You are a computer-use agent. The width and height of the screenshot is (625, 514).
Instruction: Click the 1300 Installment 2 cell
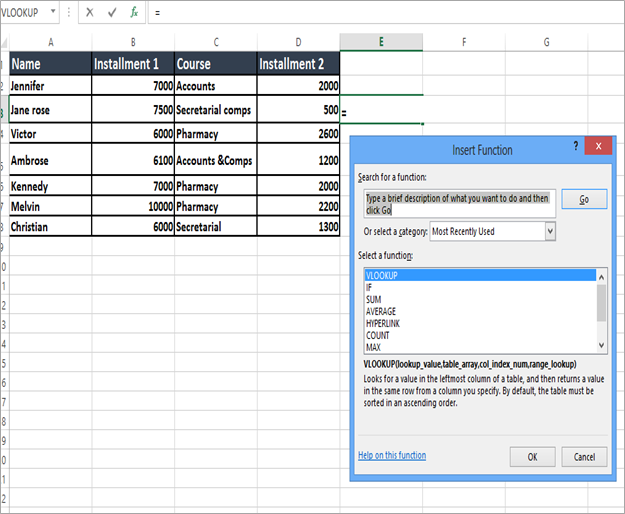tap(299, 226)
